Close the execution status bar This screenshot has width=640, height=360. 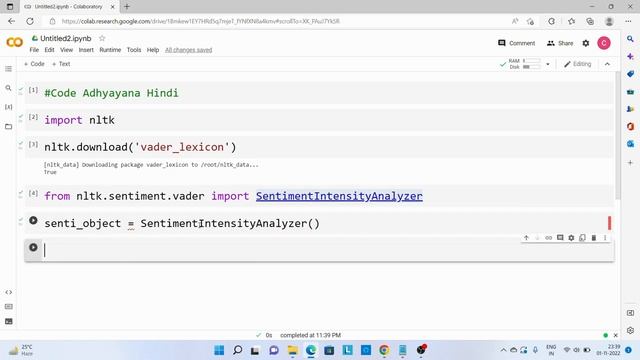616,335
